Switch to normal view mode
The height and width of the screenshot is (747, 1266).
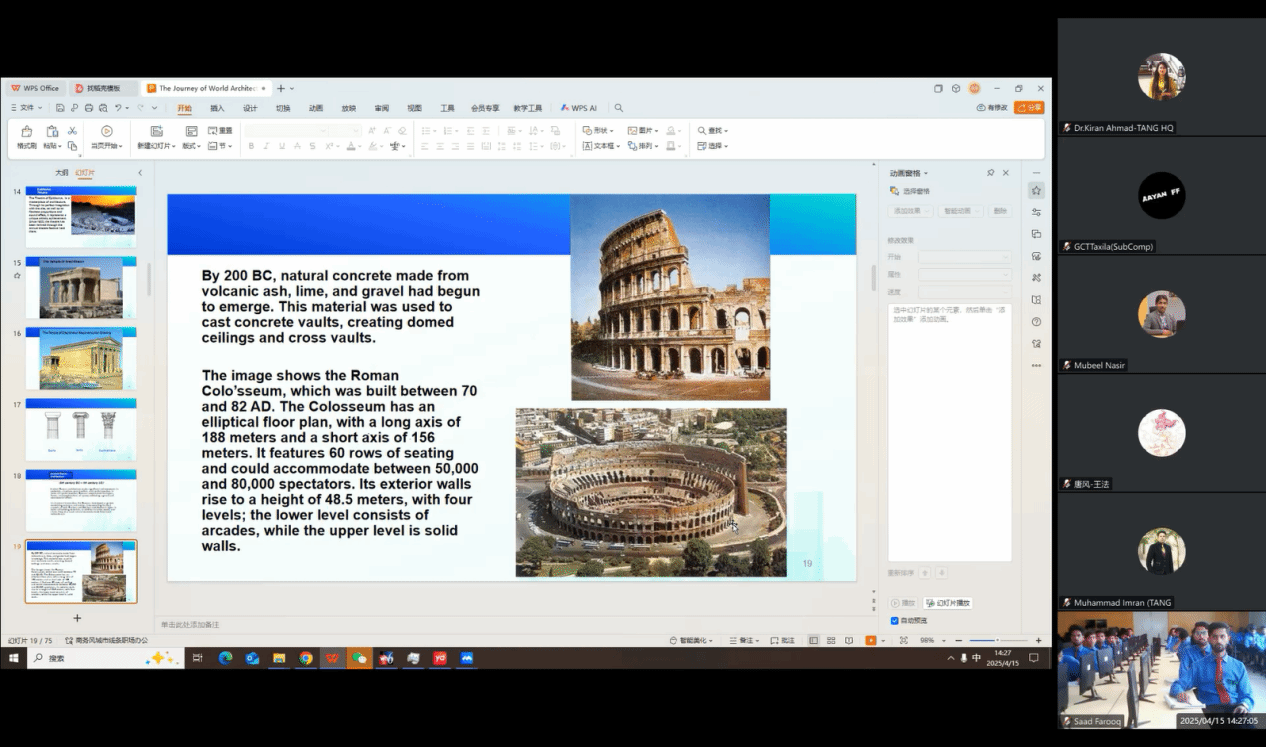814,640
